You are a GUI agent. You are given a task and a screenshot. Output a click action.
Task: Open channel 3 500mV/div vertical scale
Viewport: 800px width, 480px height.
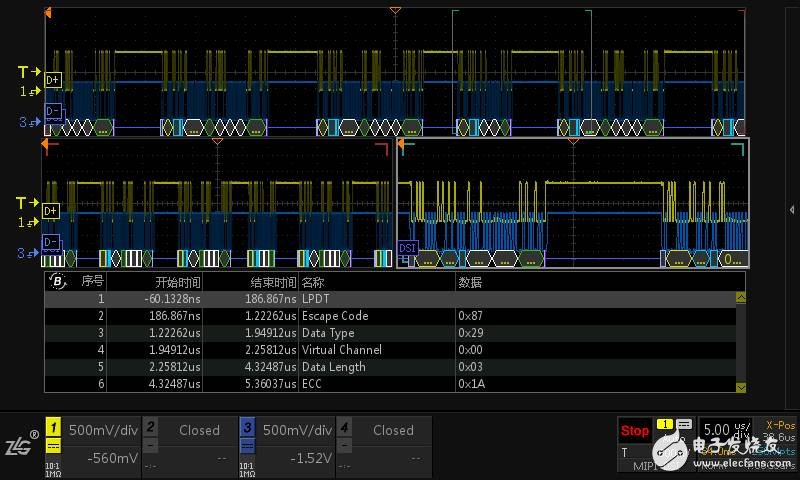pos(297,430)
